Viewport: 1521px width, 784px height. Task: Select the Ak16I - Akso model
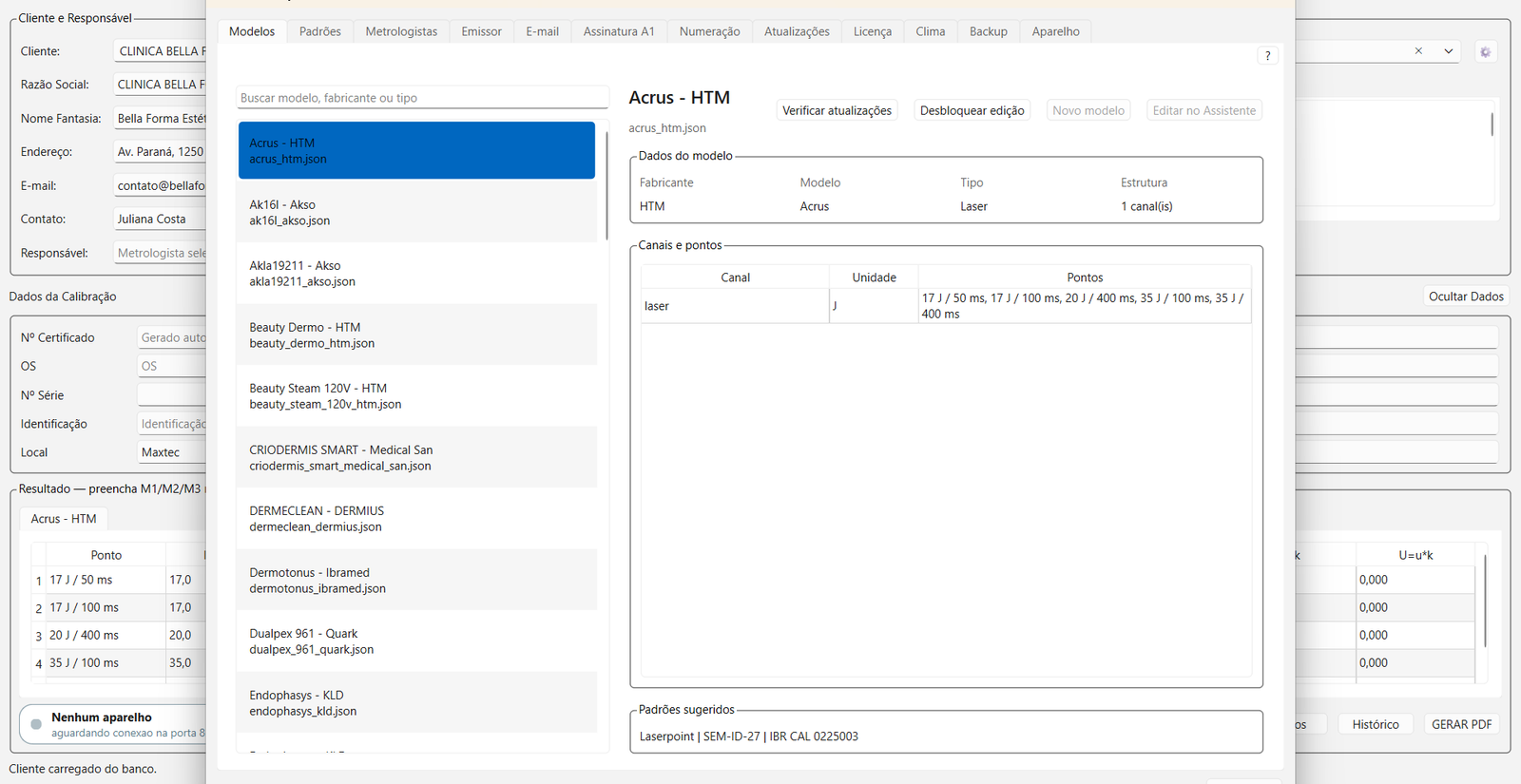click(x=416, y=212)
